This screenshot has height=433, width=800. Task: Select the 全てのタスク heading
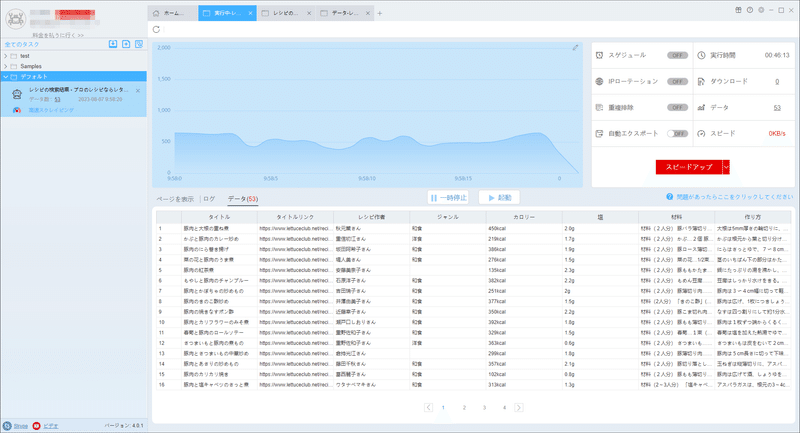point(22,44)
